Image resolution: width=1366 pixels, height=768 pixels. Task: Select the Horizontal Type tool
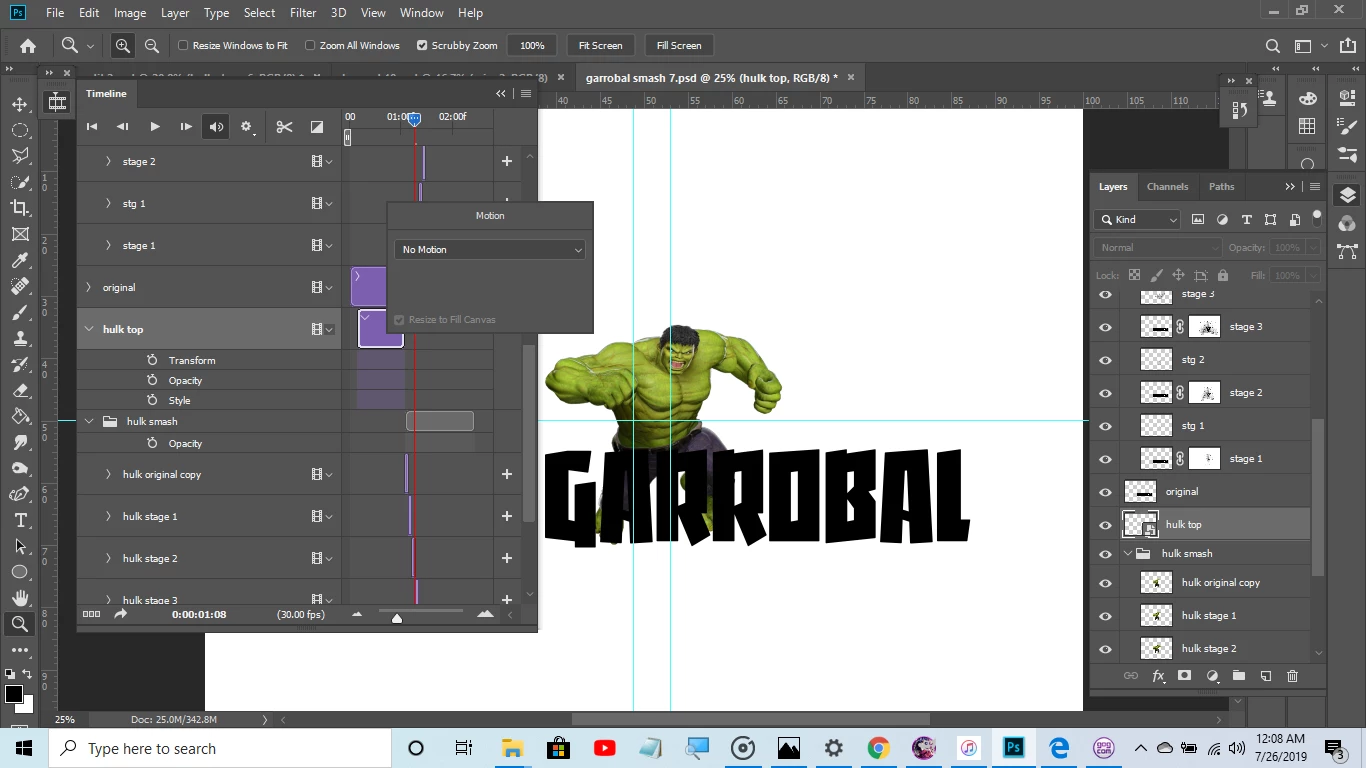[x=20, y=521]
